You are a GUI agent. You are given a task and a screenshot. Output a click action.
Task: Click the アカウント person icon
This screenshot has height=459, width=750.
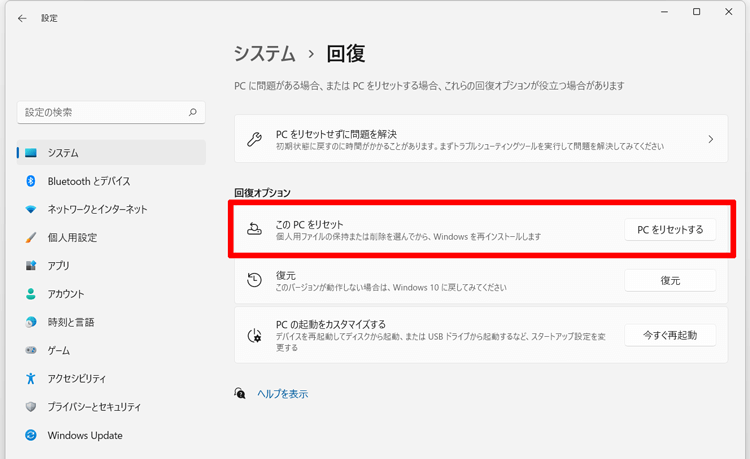[31, 294]
